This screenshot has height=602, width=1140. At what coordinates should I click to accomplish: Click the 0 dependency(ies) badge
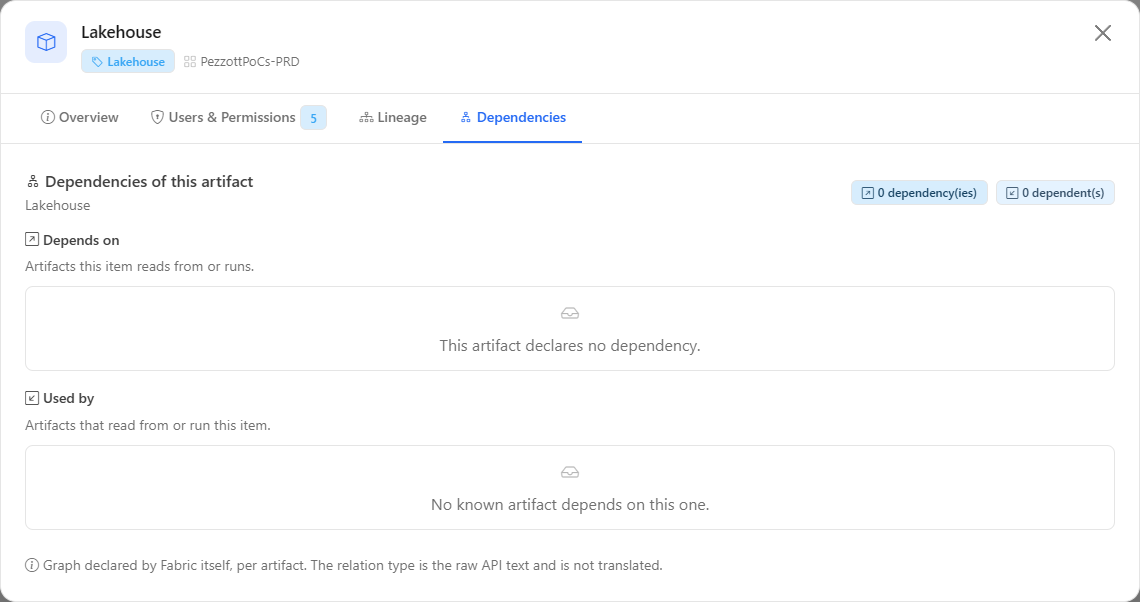coord(919,193)
